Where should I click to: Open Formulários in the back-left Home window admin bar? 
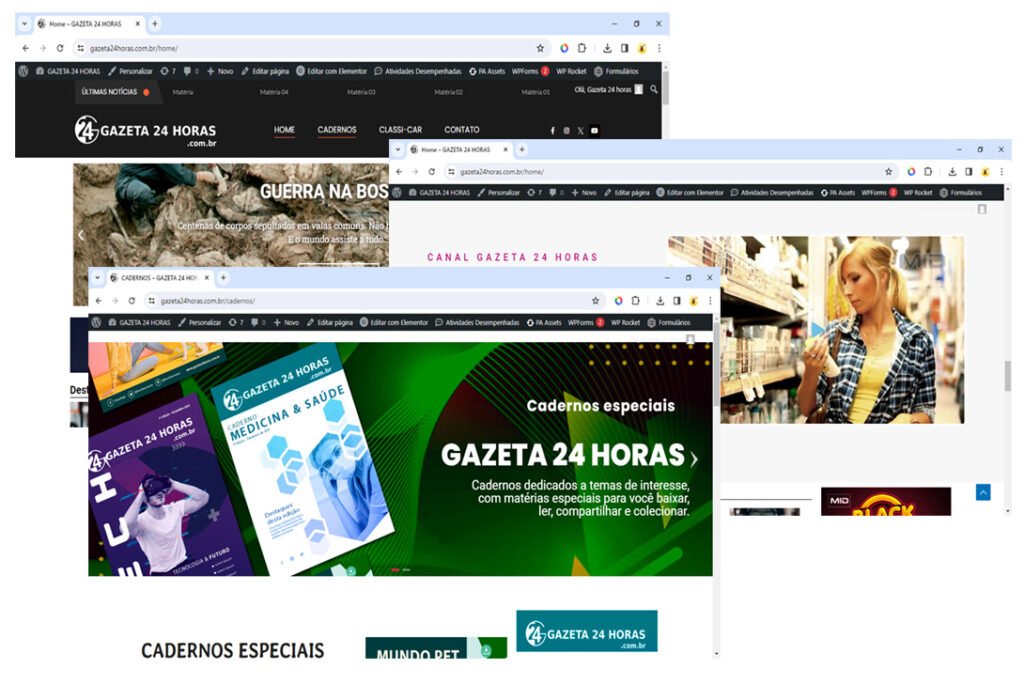click(x=616, y=71)
